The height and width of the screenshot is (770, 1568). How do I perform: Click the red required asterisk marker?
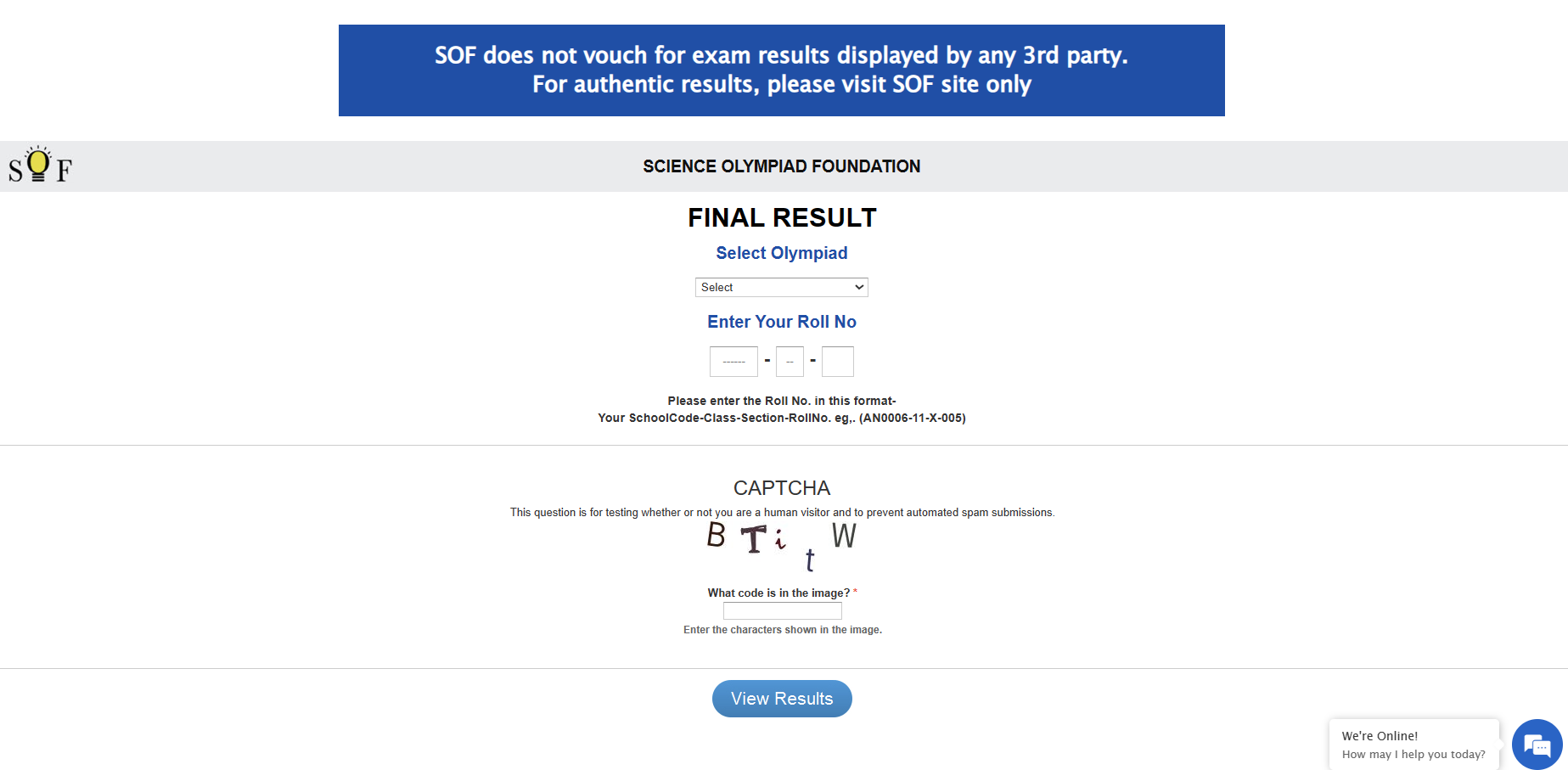pyautogui.click(x=857, y=592)
